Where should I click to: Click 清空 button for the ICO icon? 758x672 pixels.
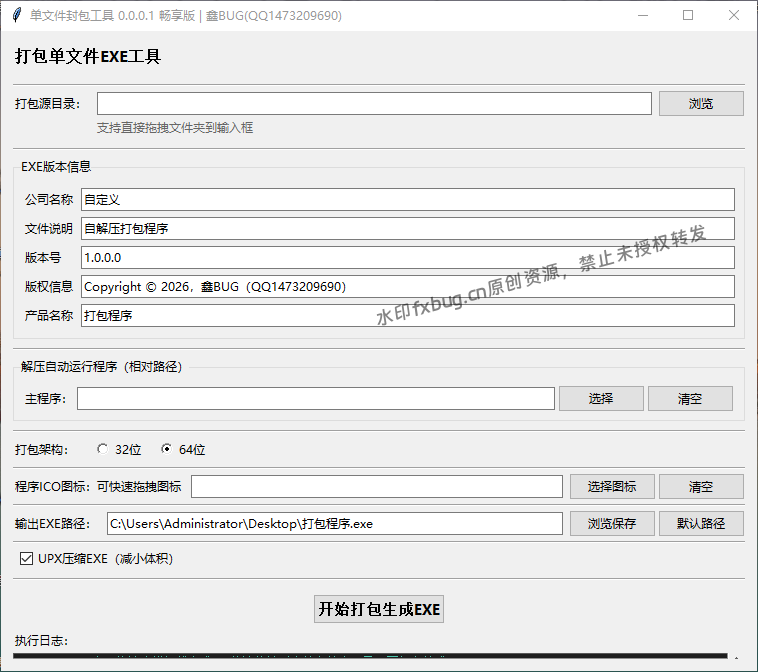[x=701, y=486]
